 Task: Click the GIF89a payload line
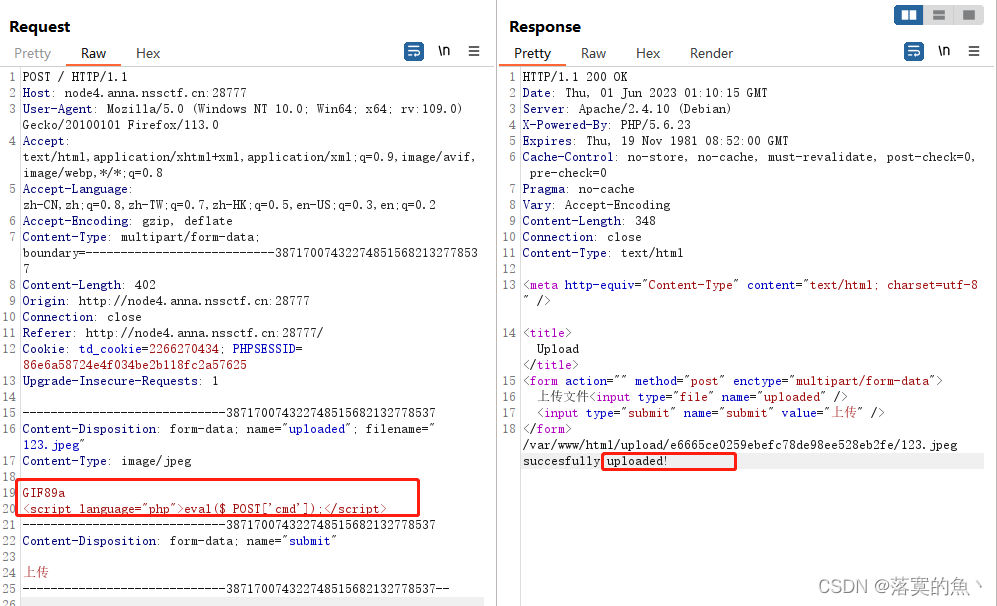43,493
